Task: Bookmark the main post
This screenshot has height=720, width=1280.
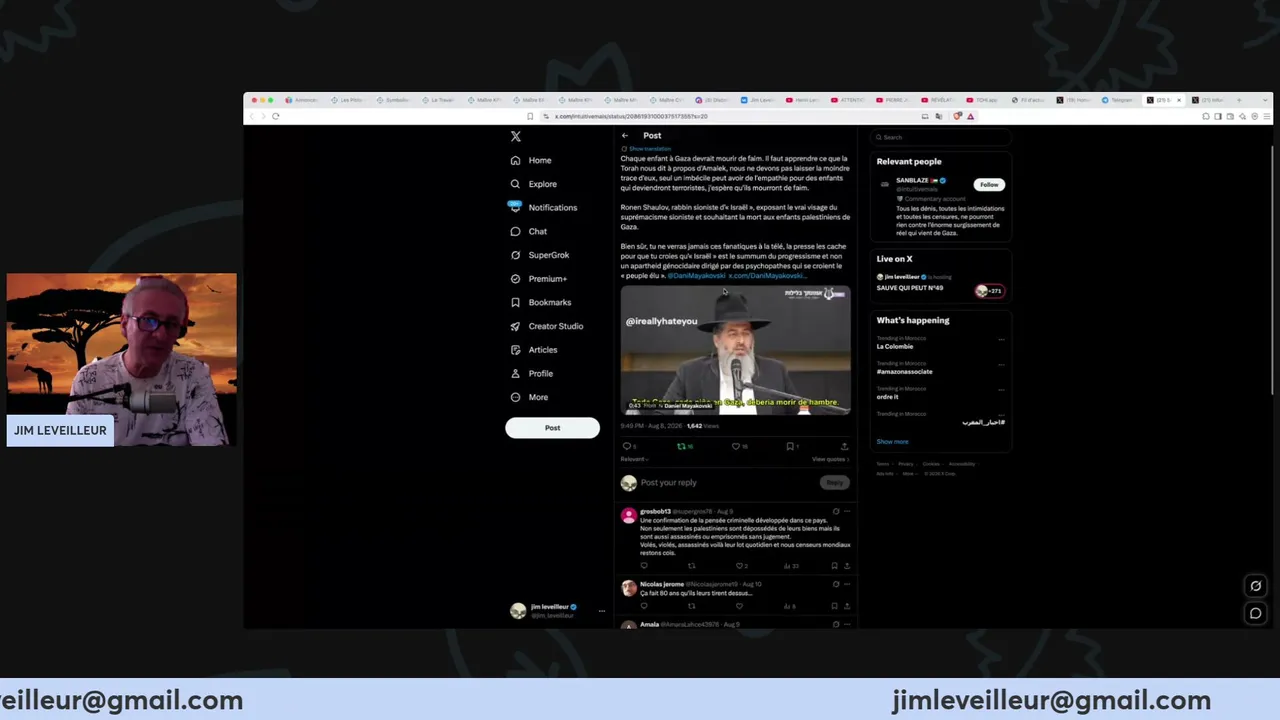Action: [x=790, y=446]
